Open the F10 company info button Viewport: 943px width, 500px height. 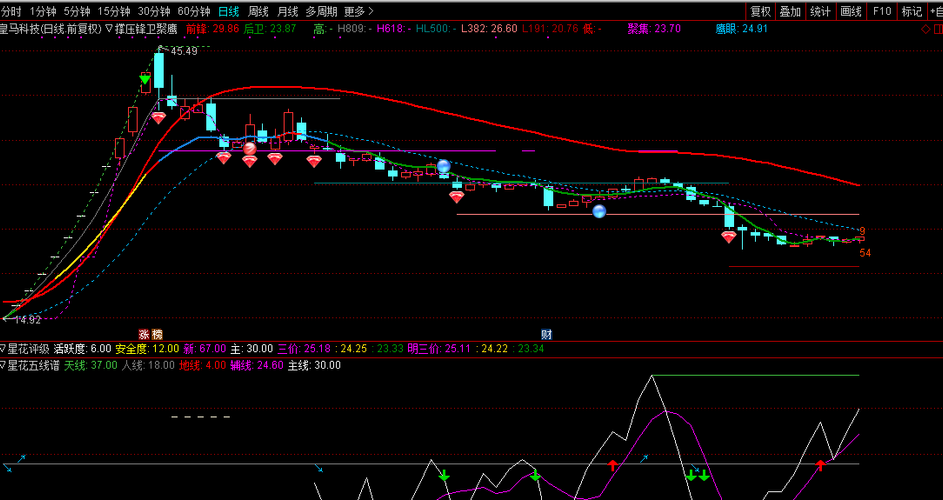(x=882, y=11)
